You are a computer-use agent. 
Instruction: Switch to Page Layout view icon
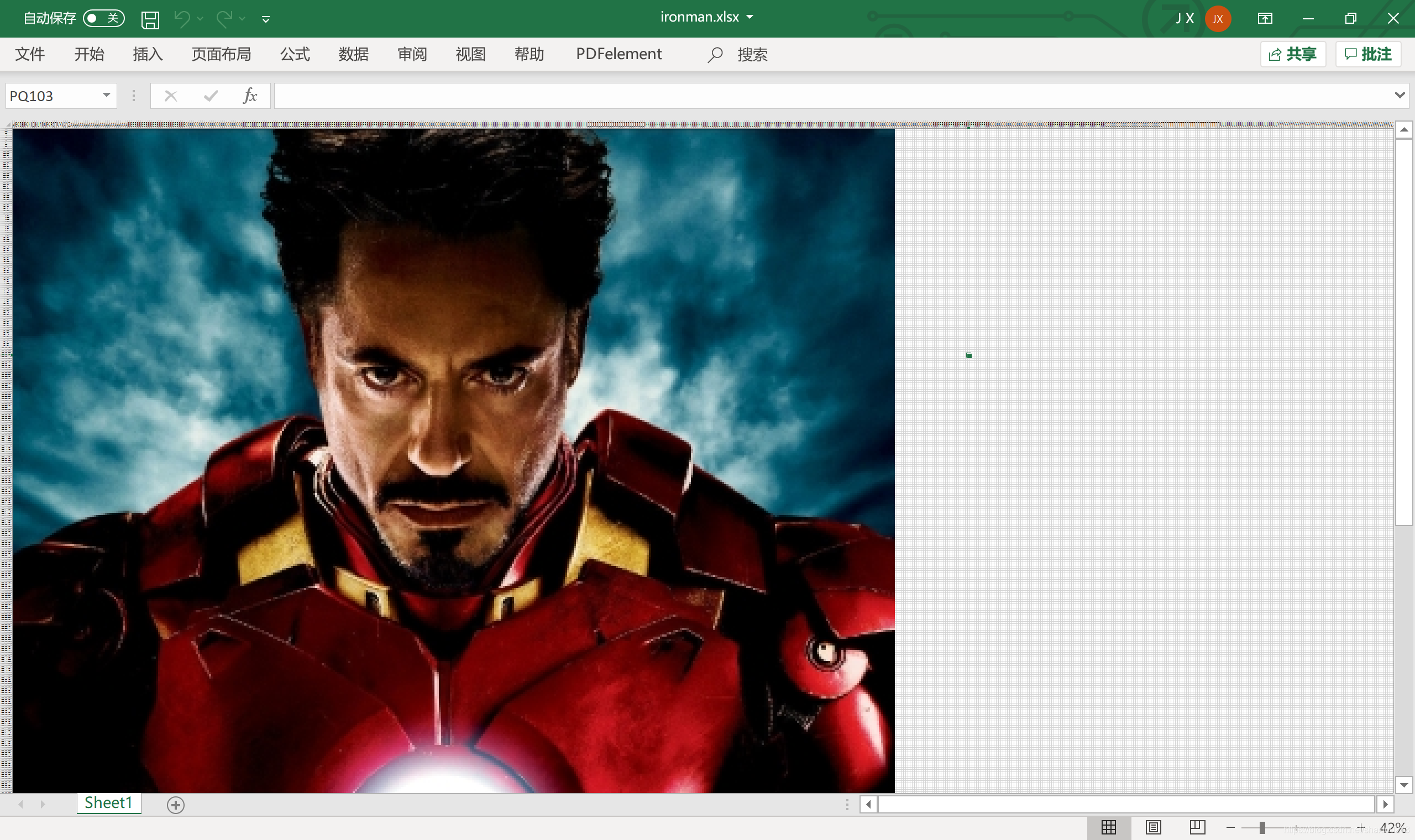point(1153,827)
